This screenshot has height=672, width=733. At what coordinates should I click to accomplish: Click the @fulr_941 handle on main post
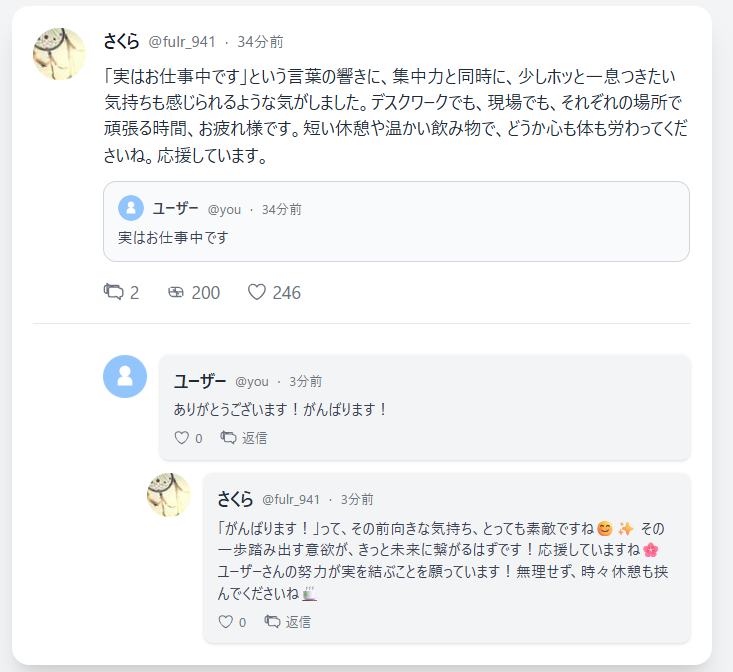click(x=182, y=42)
